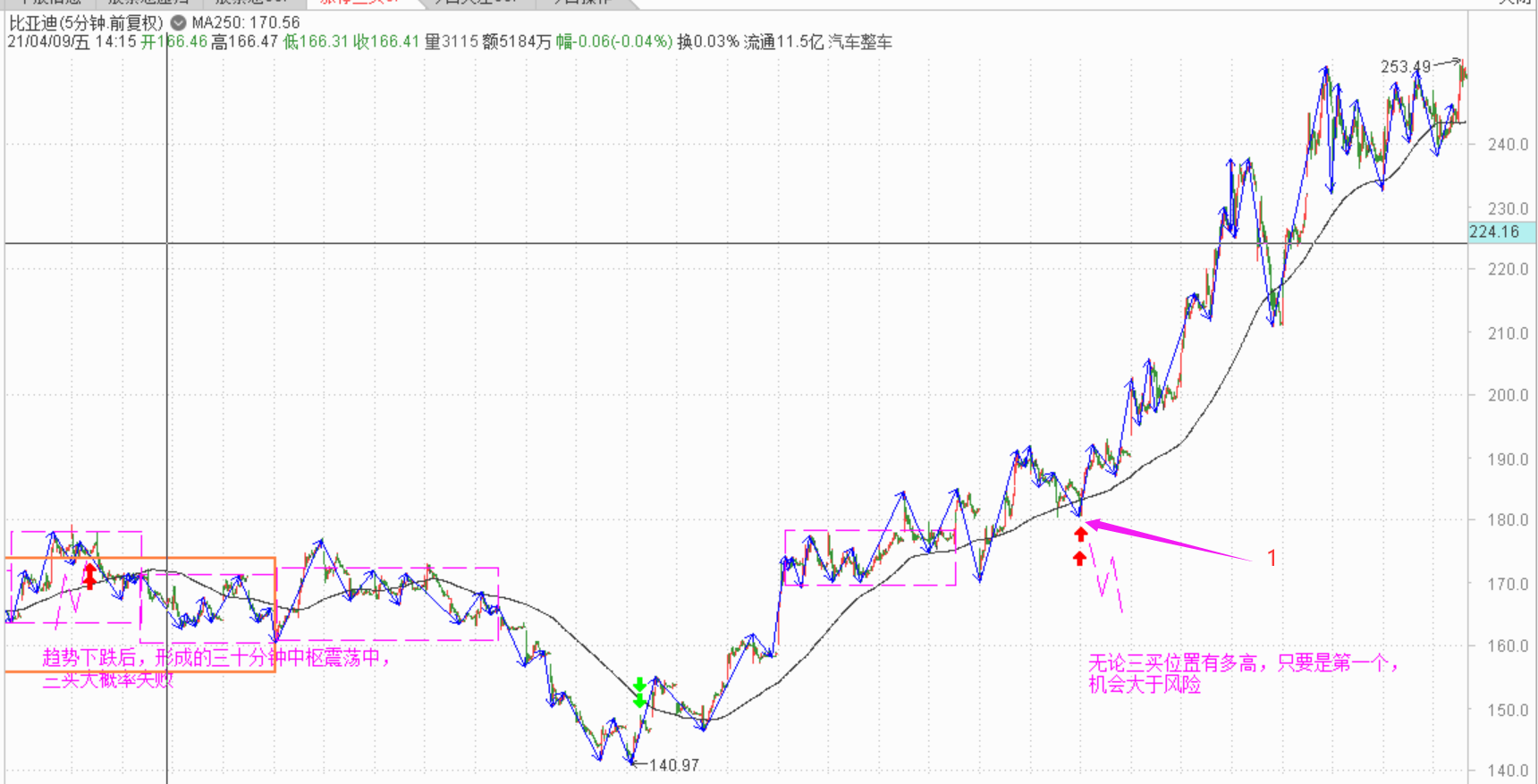The width and height of the screenshot is (1538, 784).
Task: Click the 流通11.5亿 value in info bar
Action: [x=783, y=42]
